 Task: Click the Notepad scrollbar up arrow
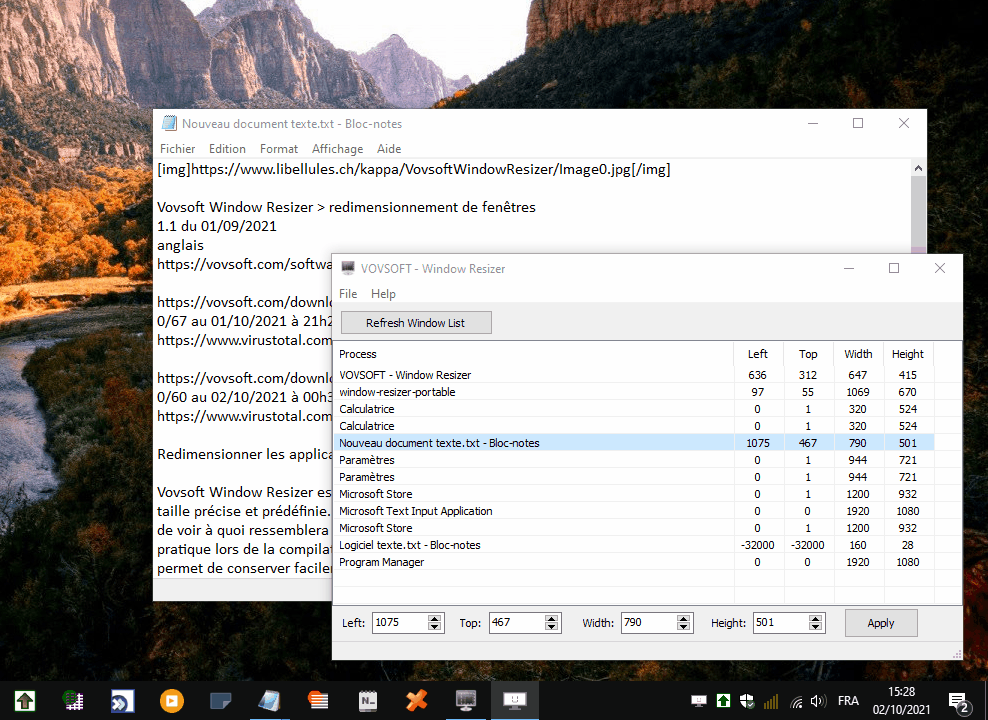919,168
